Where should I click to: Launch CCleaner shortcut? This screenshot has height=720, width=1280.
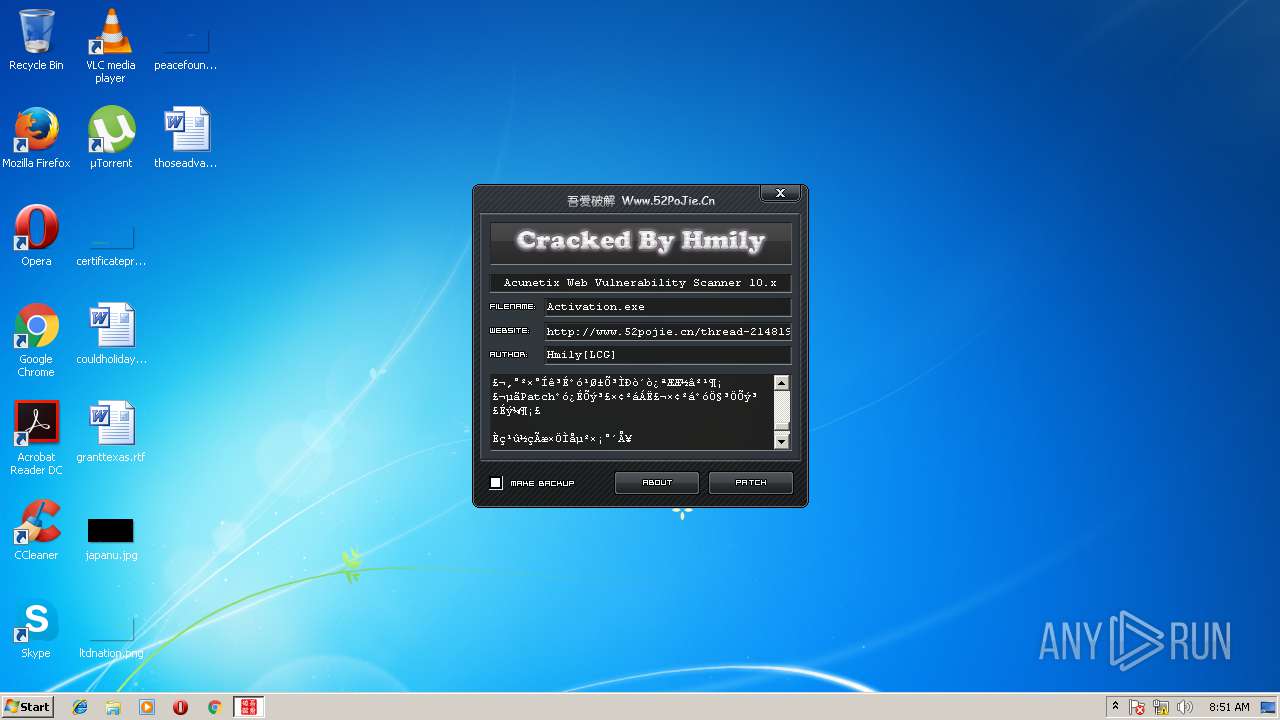pyautogui.click(x=36, y=530)
